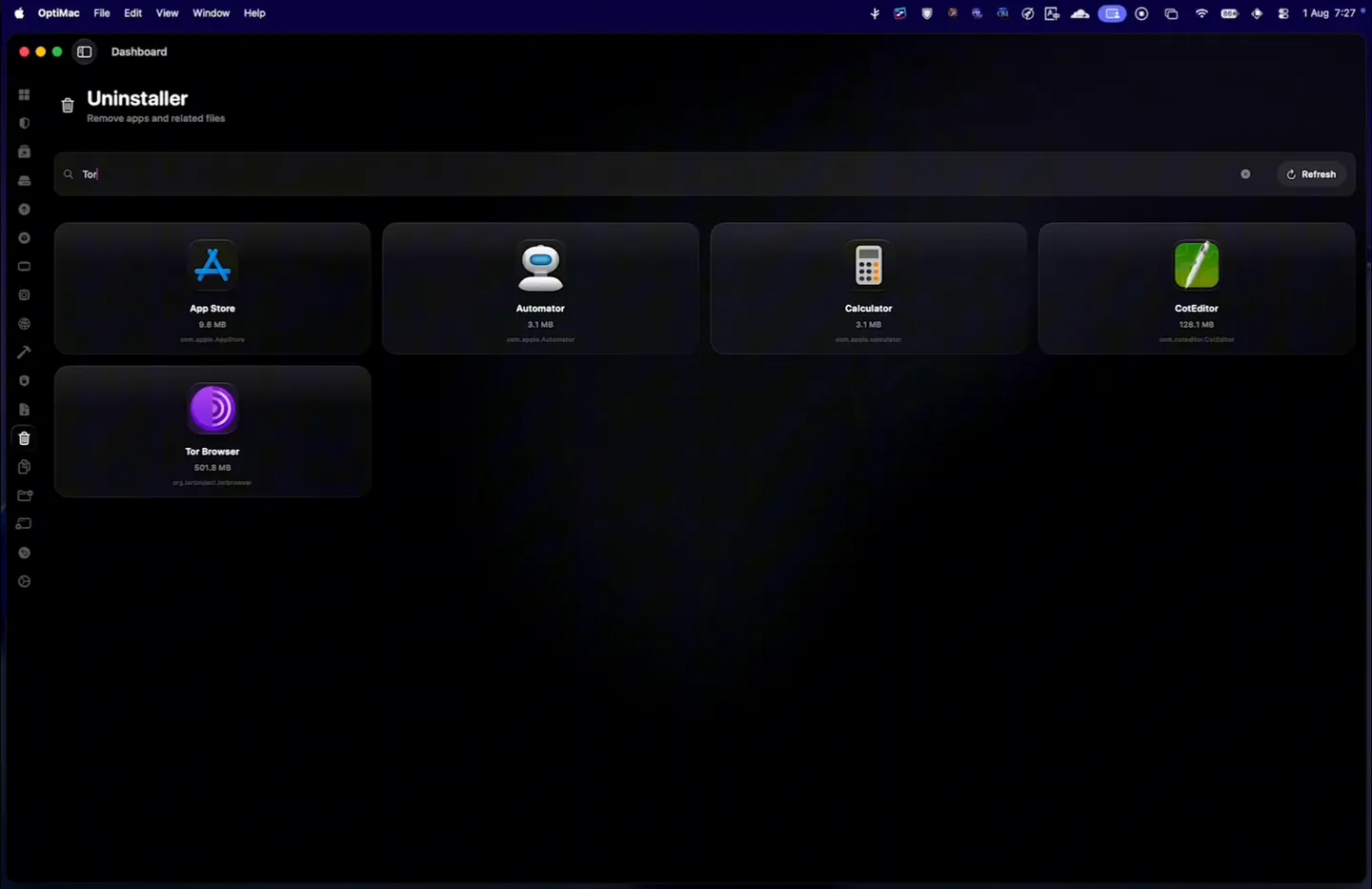Viewport: 1372px width, 889px height.
Task: Open the View menu
Action: 167,13
